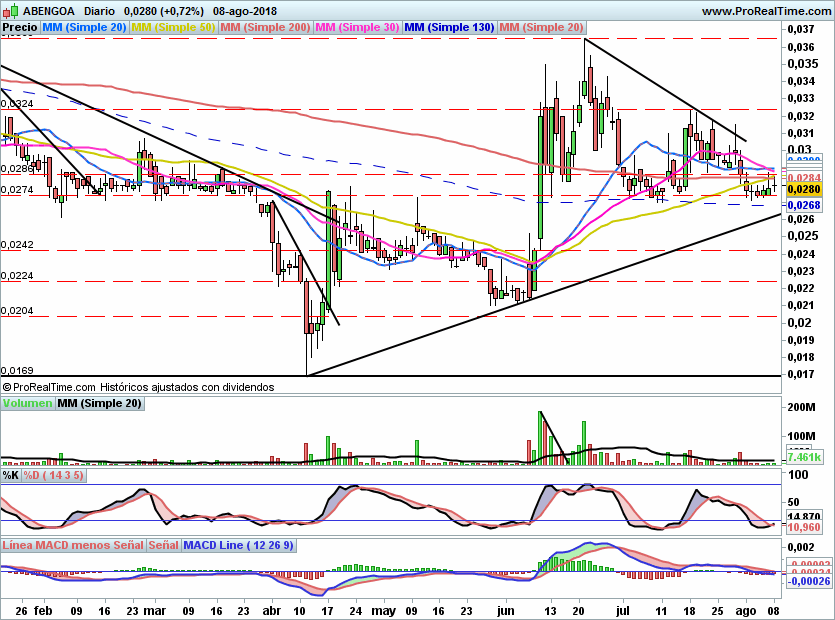This screenshot has height=620, width=835.
Task: Click the ago label on the date axis
Action: 746,612
